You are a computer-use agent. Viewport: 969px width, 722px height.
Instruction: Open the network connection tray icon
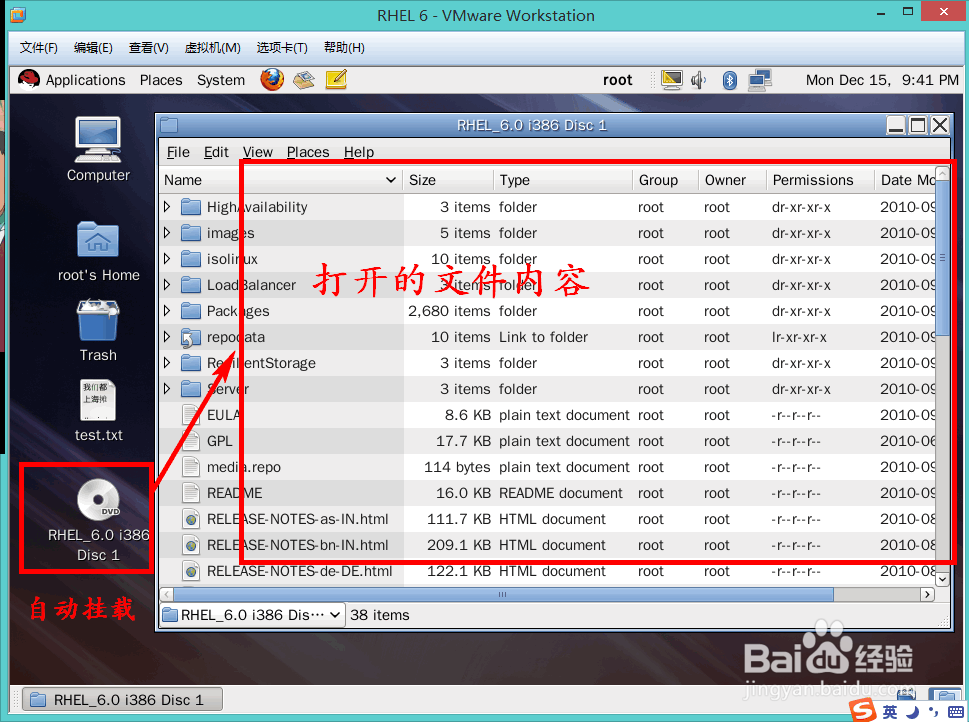coord(760,80)
